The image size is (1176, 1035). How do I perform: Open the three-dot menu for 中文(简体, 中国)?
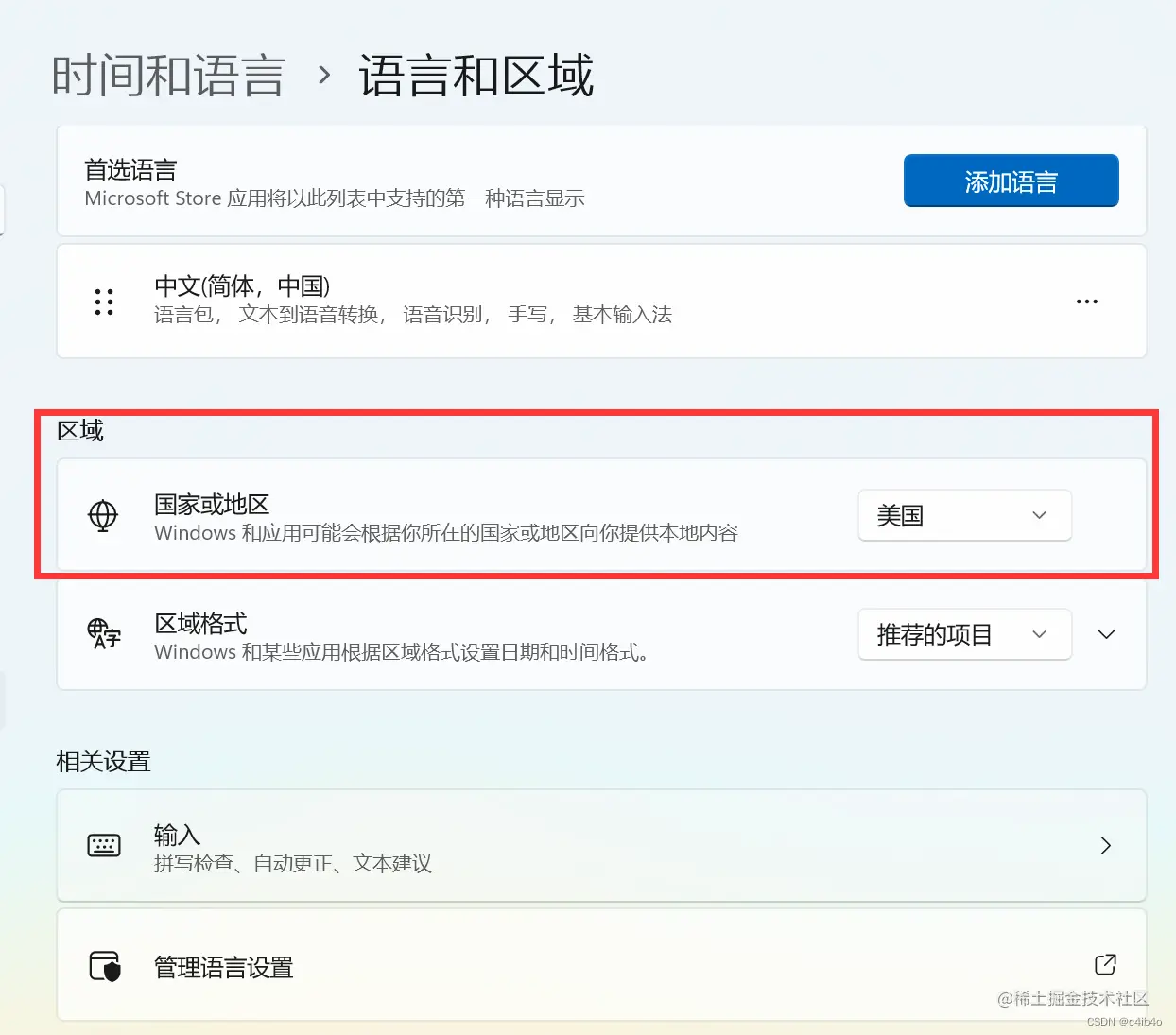pos(1087,302)
